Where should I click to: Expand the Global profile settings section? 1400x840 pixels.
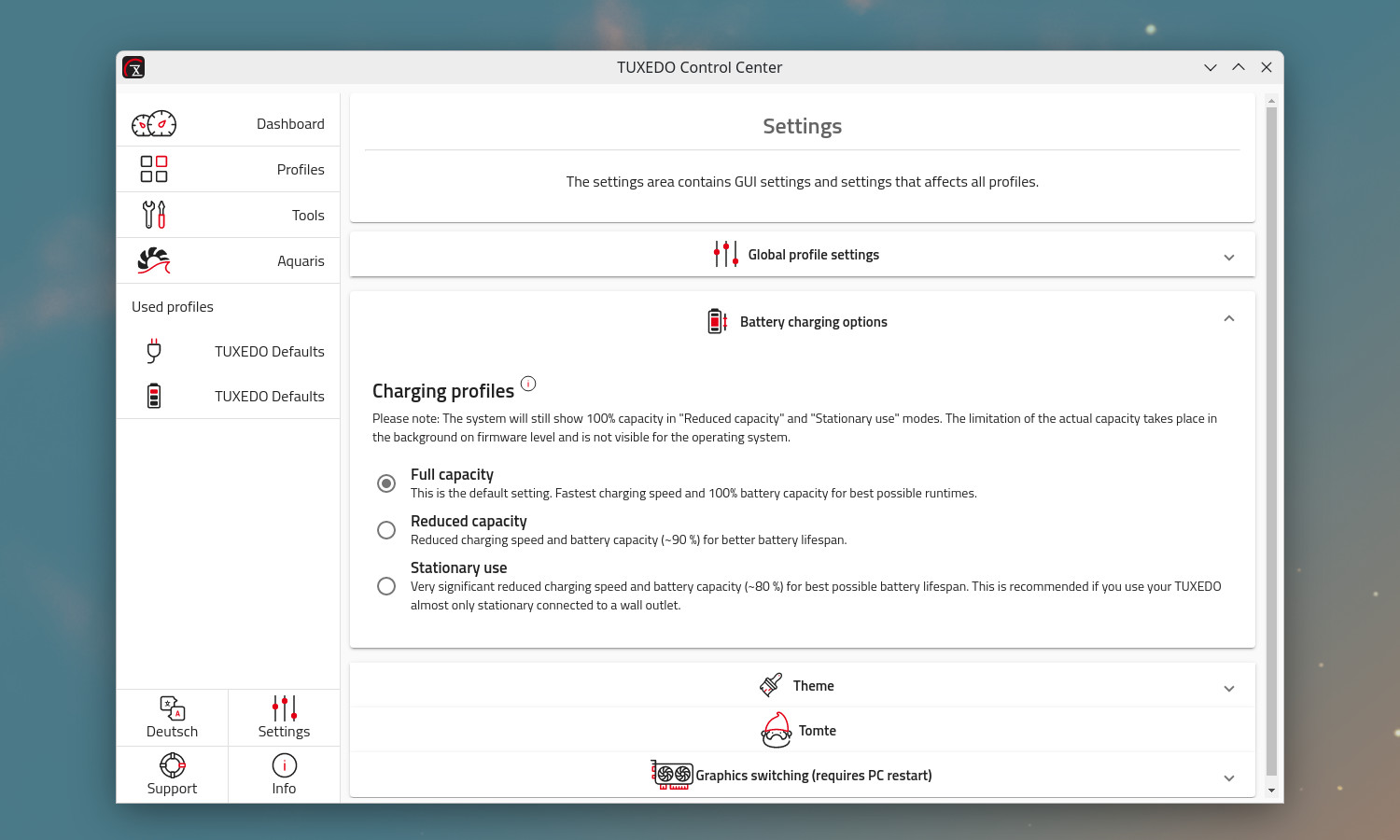(x=1229, y=257)
